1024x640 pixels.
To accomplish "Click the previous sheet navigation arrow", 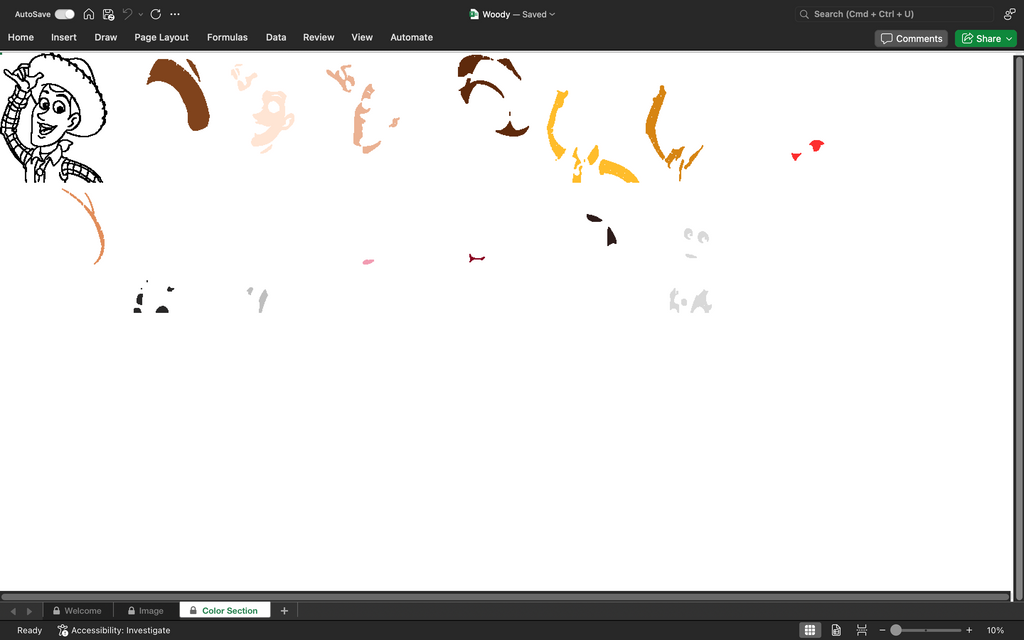I will 13,611.
